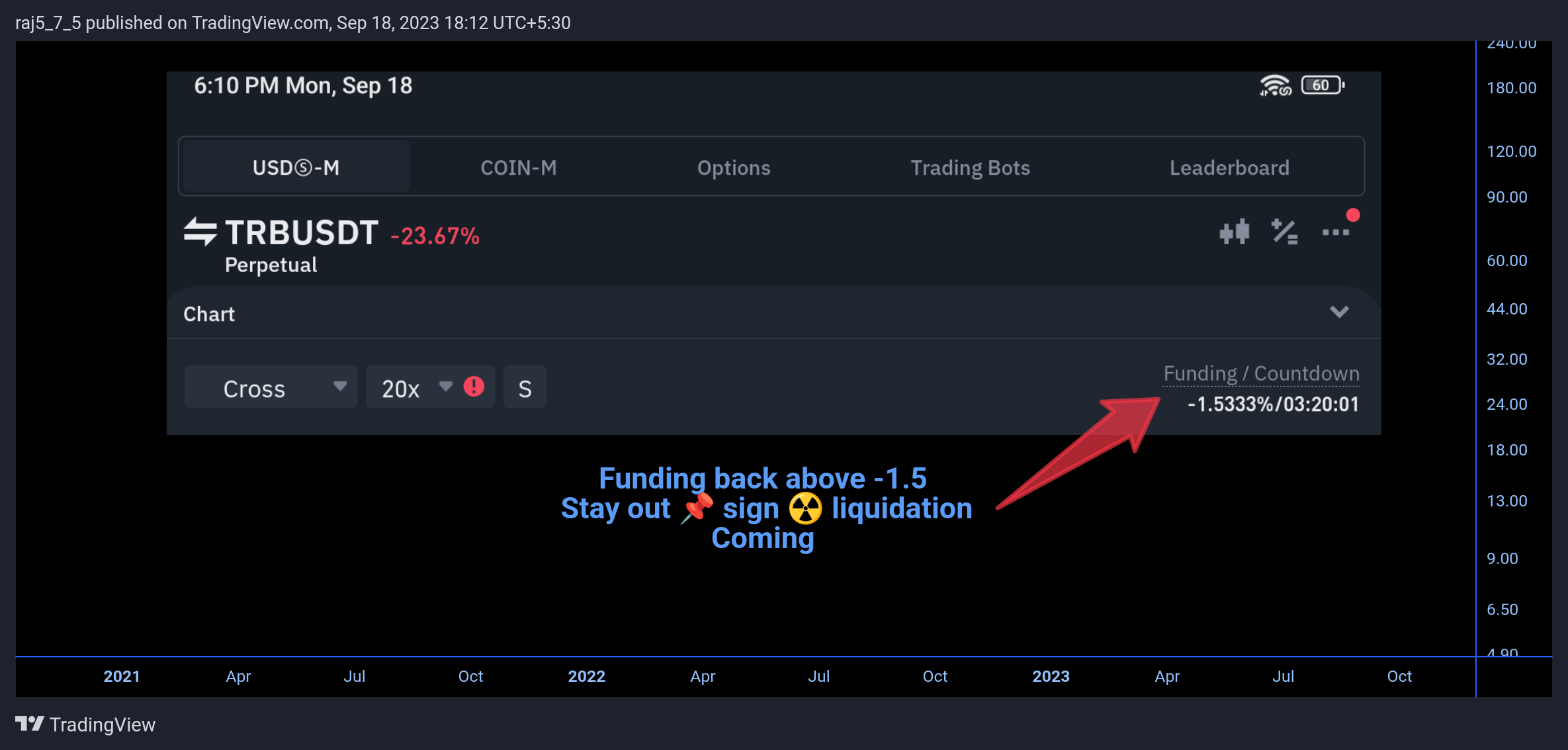Click the 180.00 price axis label
The height and width of the screenshot is (750, 1568).
[1511, 87]
